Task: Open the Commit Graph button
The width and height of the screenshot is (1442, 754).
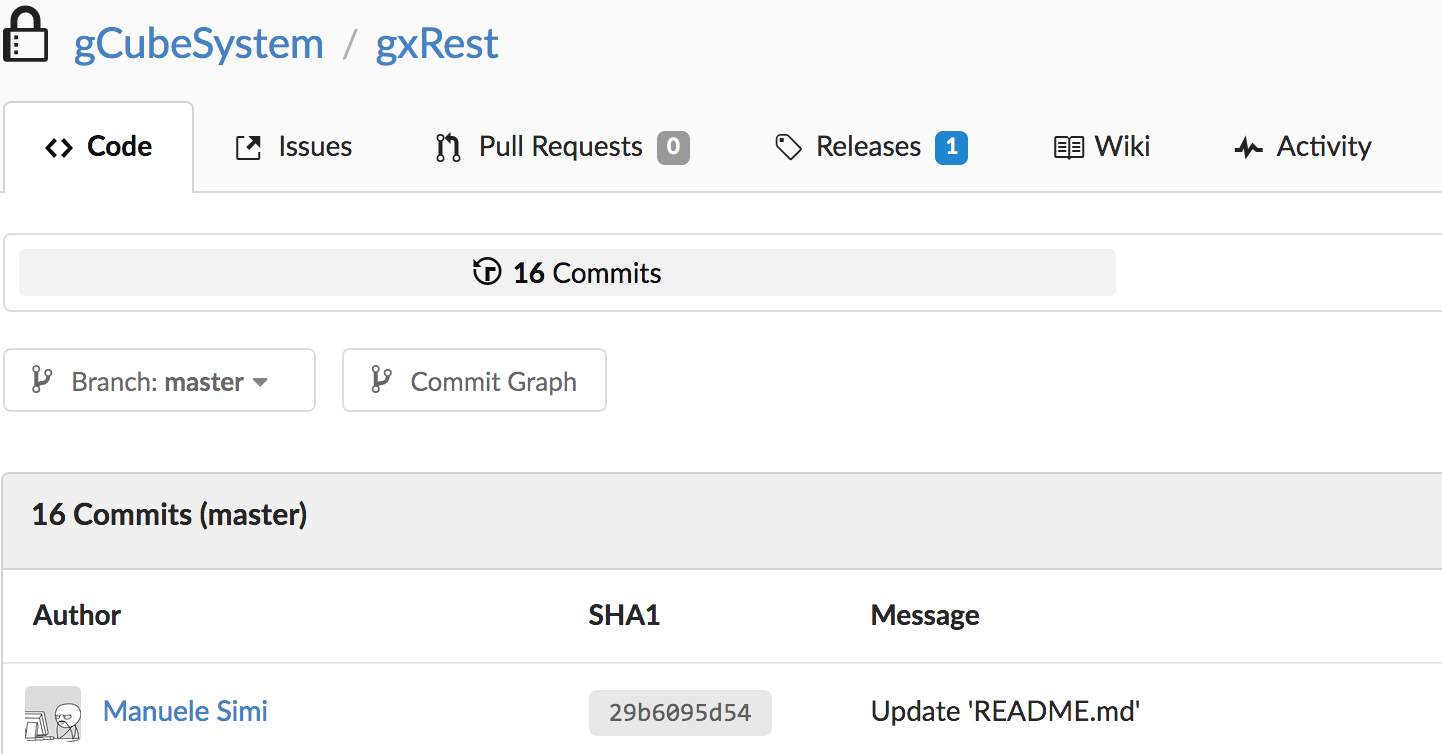Action: [x=474, y=380]
